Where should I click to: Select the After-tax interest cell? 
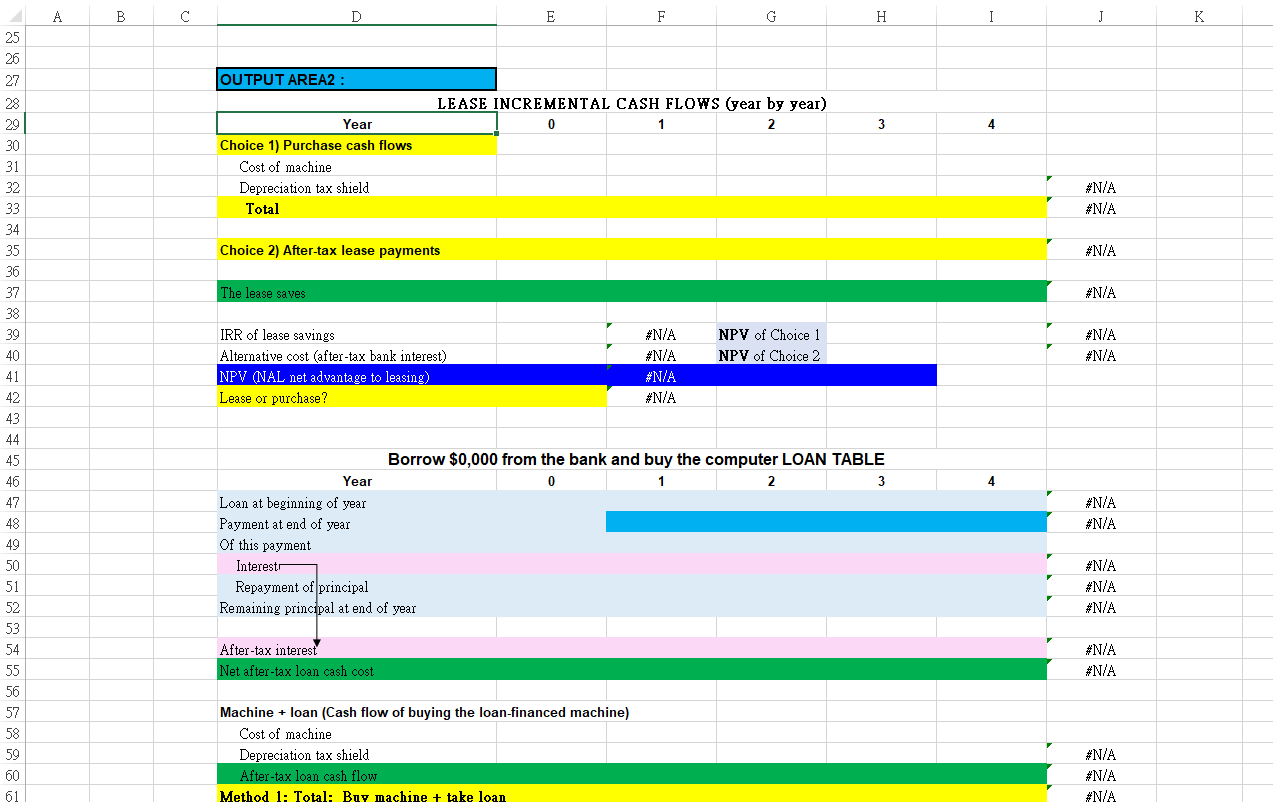pyautogui.click(x=357, y=650)
